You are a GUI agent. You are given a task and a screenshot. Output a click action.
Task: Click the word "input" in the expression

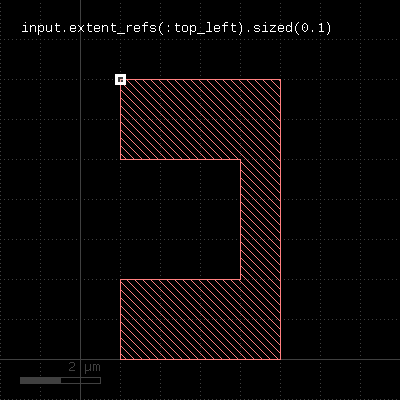coord(41,28)
